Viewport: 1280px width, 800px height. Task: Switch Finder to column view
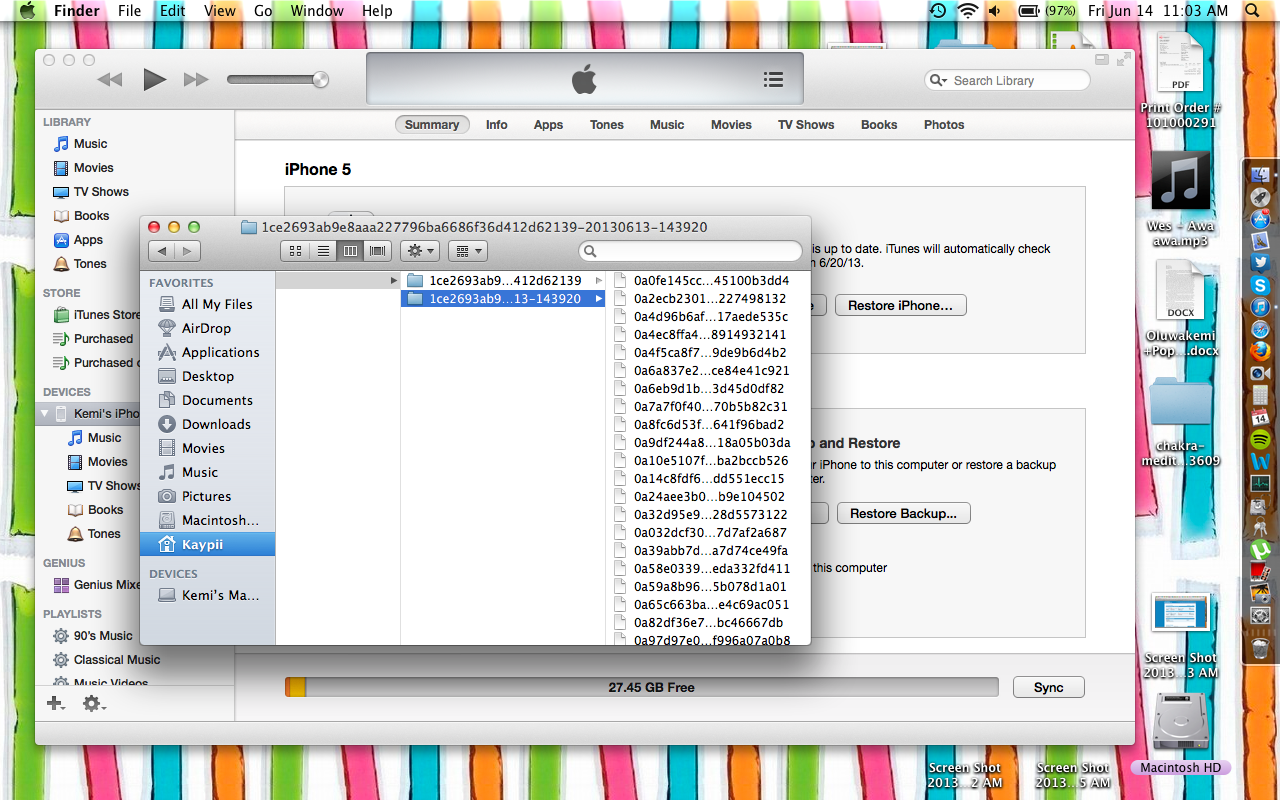coord(350,251)
